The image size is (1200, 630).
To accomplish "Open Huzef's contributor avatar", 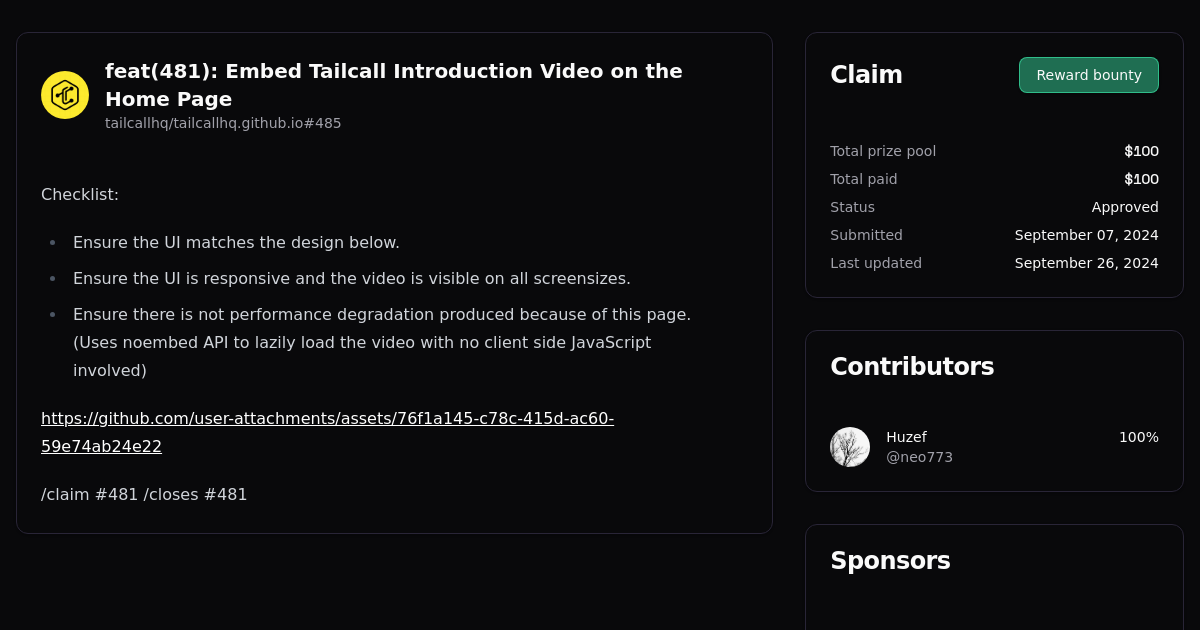I will point(849,447).
